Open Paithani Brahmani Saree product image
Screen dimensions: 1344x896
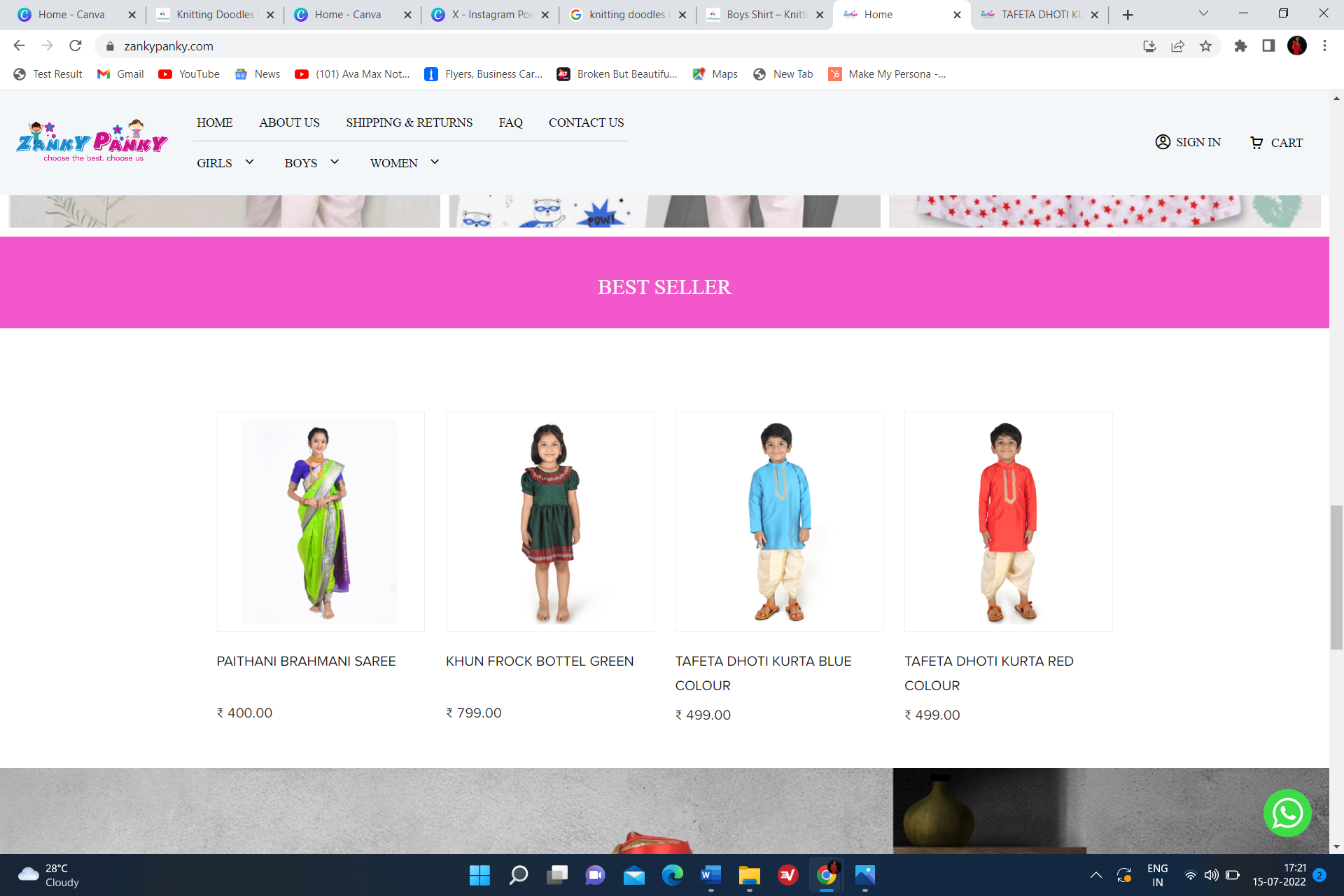(320, 521)
